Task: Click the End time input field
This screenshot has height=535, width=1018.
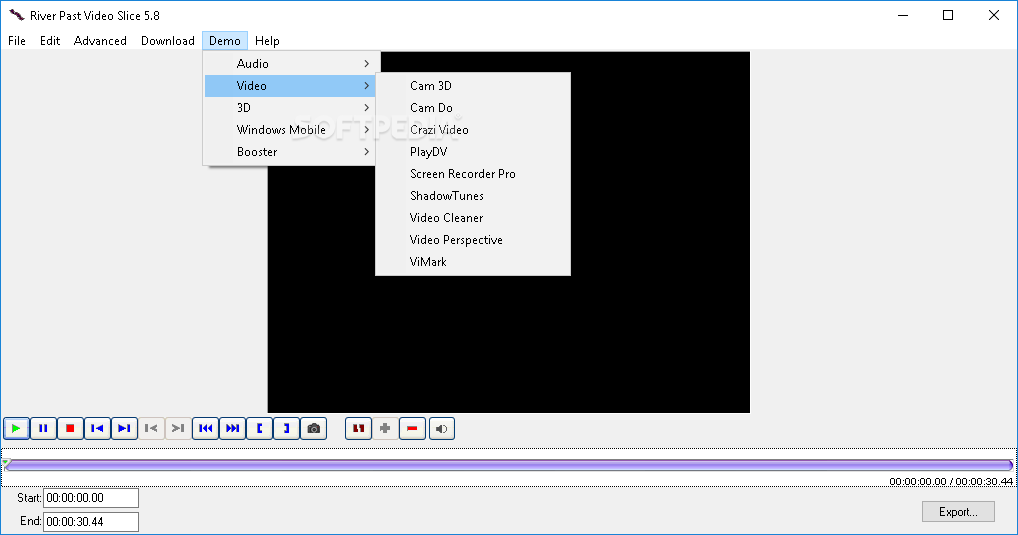Action: pyautogui.click(x=91, y=521)
